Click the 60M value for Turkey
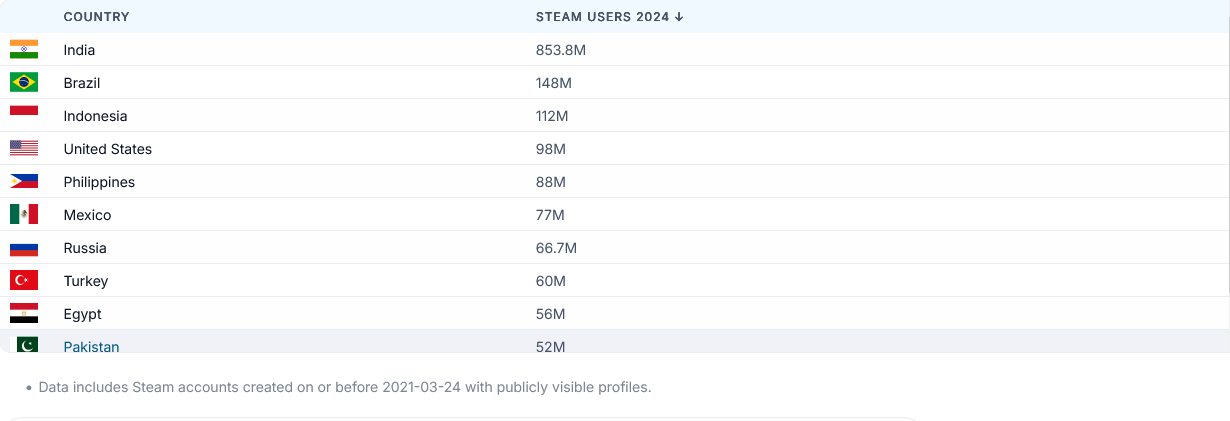1230x421 pixels. click(551, 281)
